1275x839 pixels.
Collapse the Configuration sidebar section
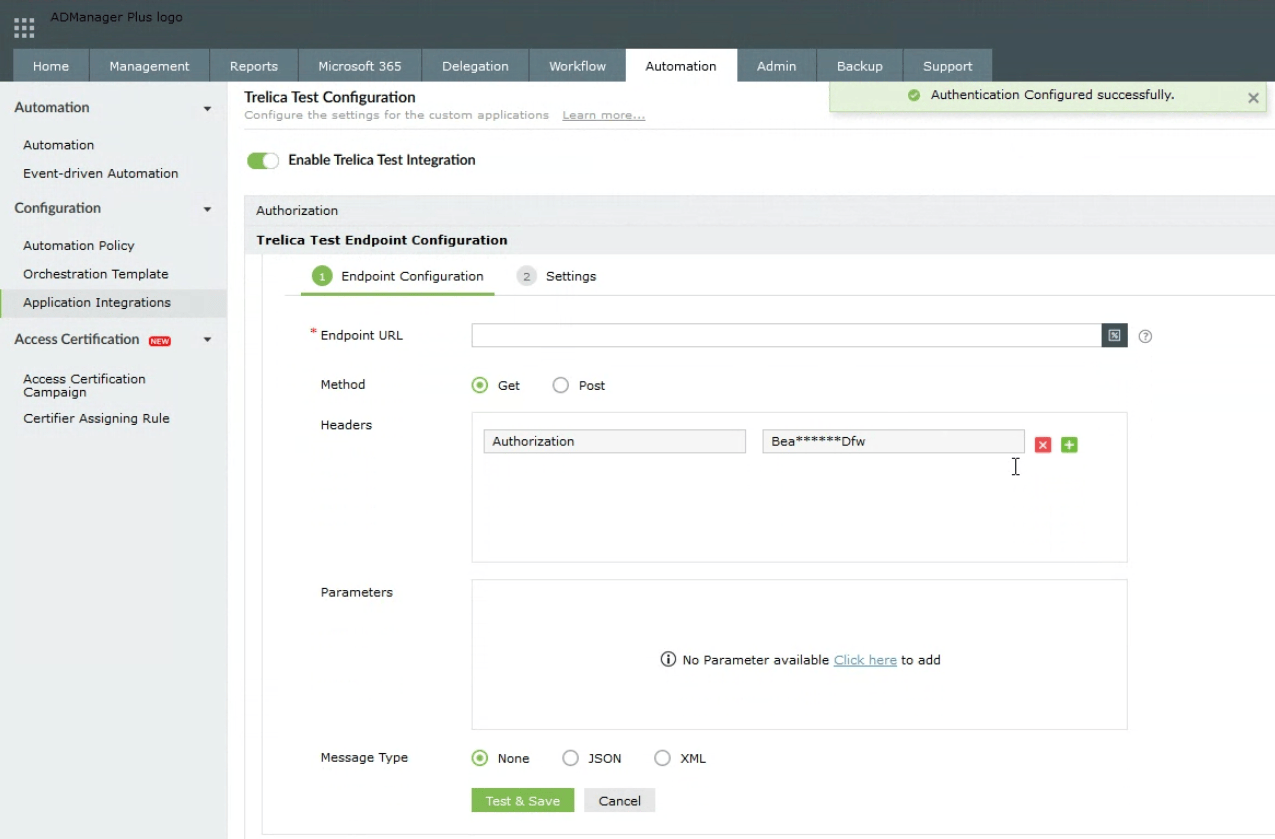[207, 210]
